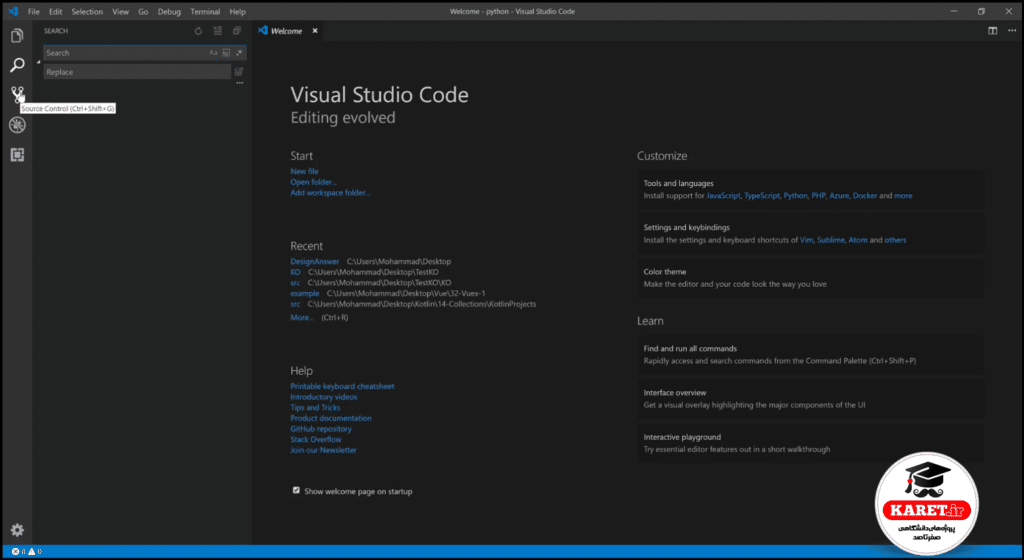Open recent src in Kotlin Collections path
The image size is (1024, 560).
click(295, 304)
